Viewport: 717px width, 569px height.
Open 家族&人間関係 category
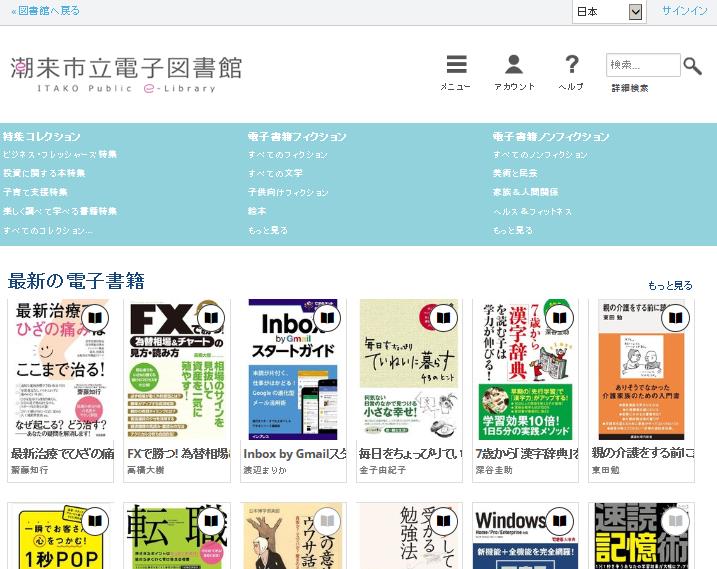tap(525, 192)
